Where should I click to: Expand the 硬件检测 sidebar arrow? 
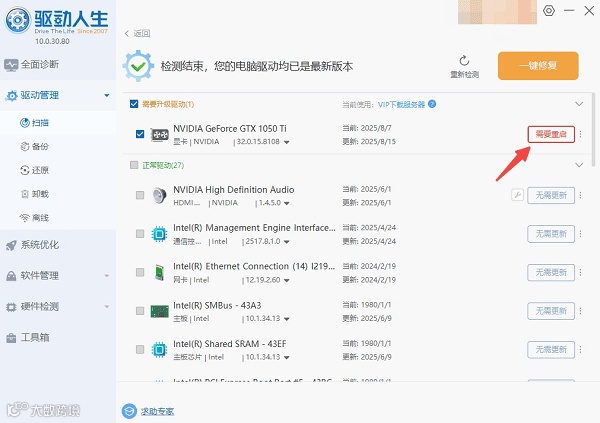(107, 307)
